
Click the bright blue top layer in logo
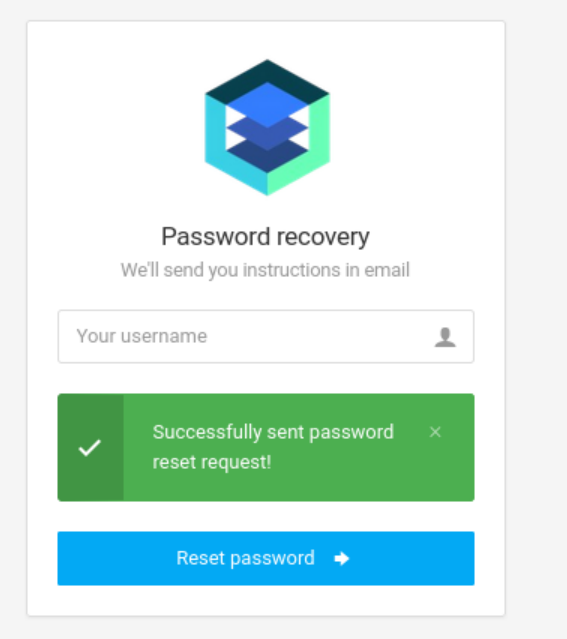coord(267,104)
